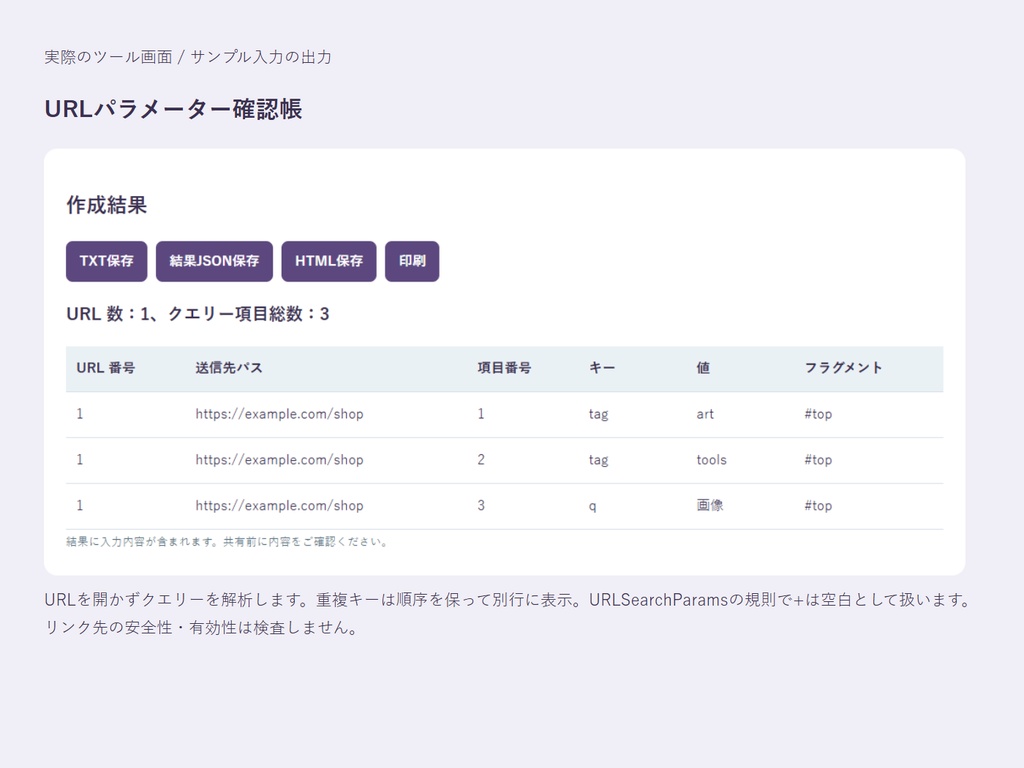Select the キー column header
Screen dimensions: 1024x768
tap(601, 368)
